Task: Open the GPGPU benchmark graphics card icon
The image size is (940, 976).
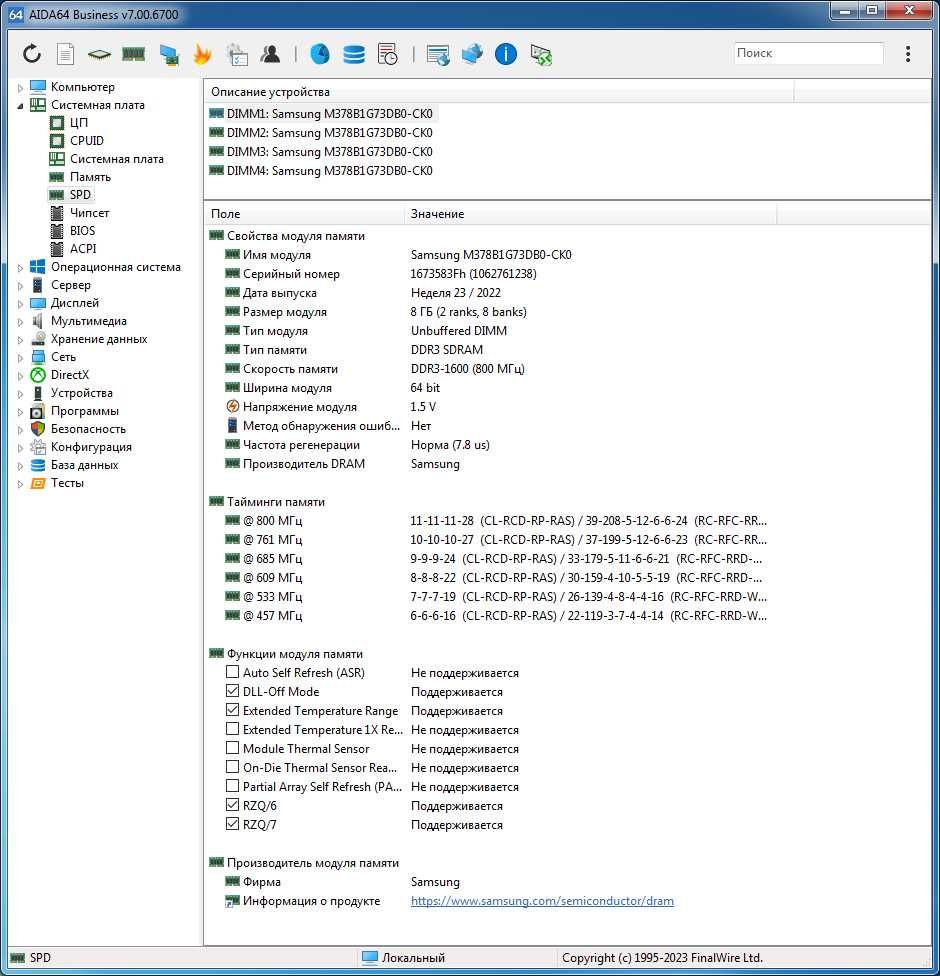Action: pyautogui.click(x=169, y=55)
